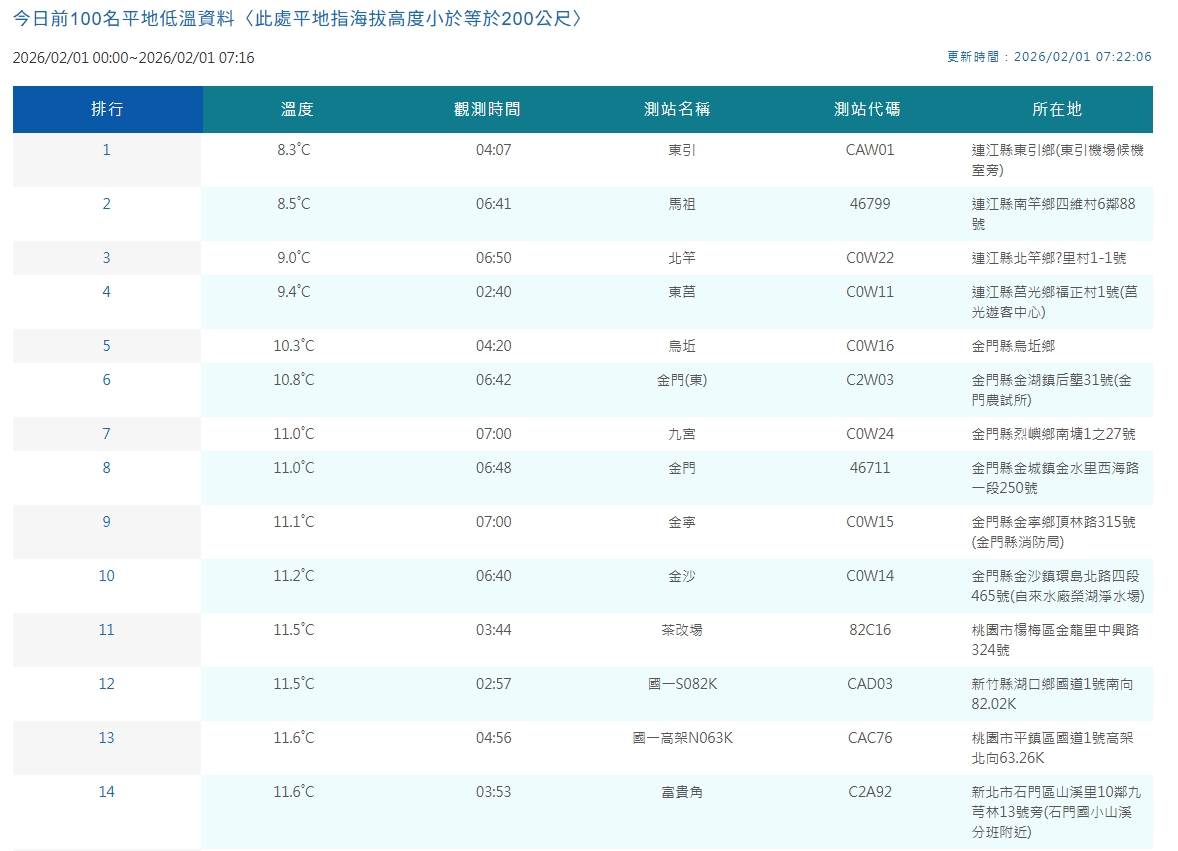The height and width of the screenshot is (851, 1178).
Task: Click observation time 02:57
Action: coord(494,684)
